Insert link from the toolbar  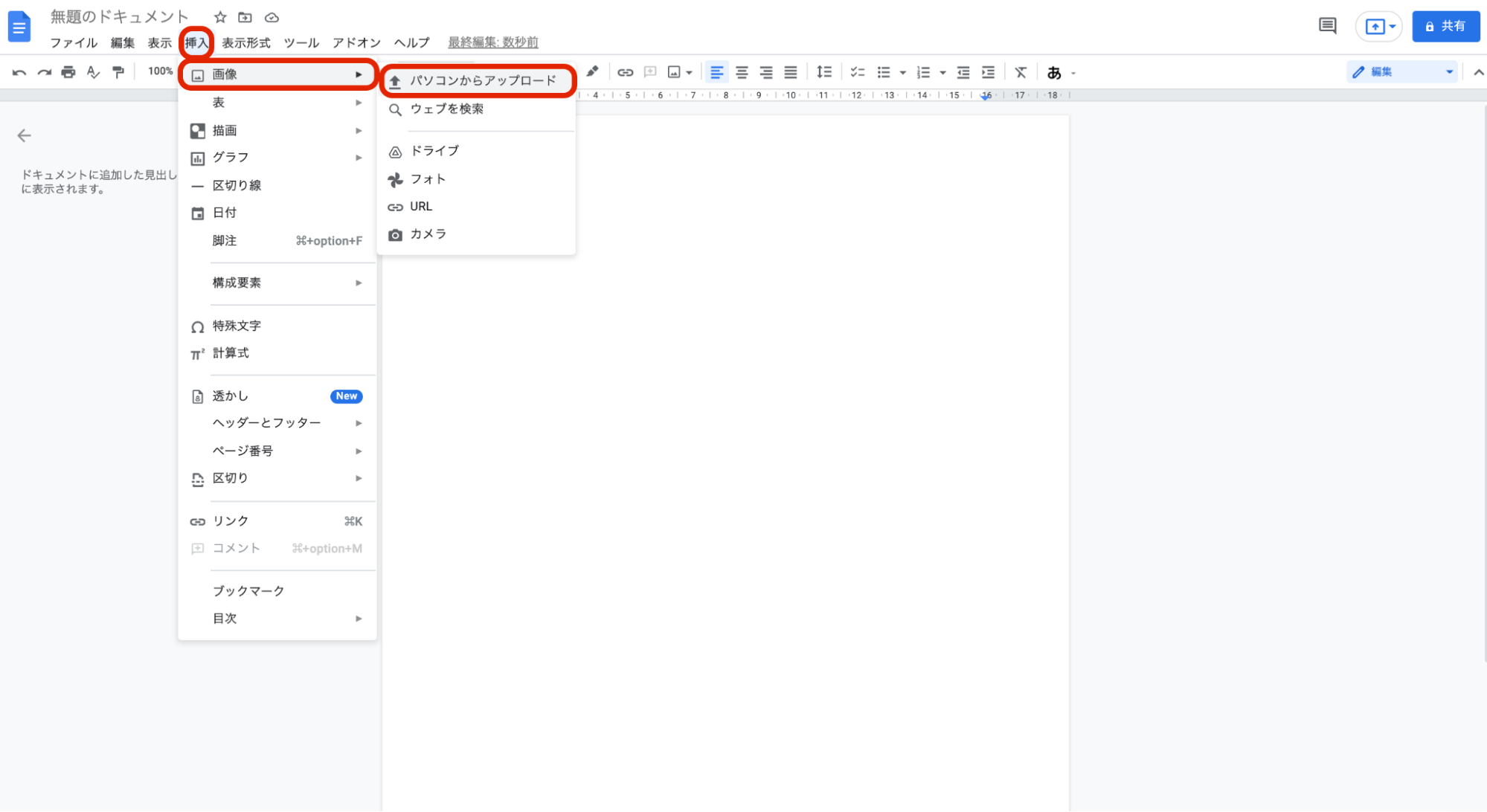pyautogui.click(x=626, y=72)
